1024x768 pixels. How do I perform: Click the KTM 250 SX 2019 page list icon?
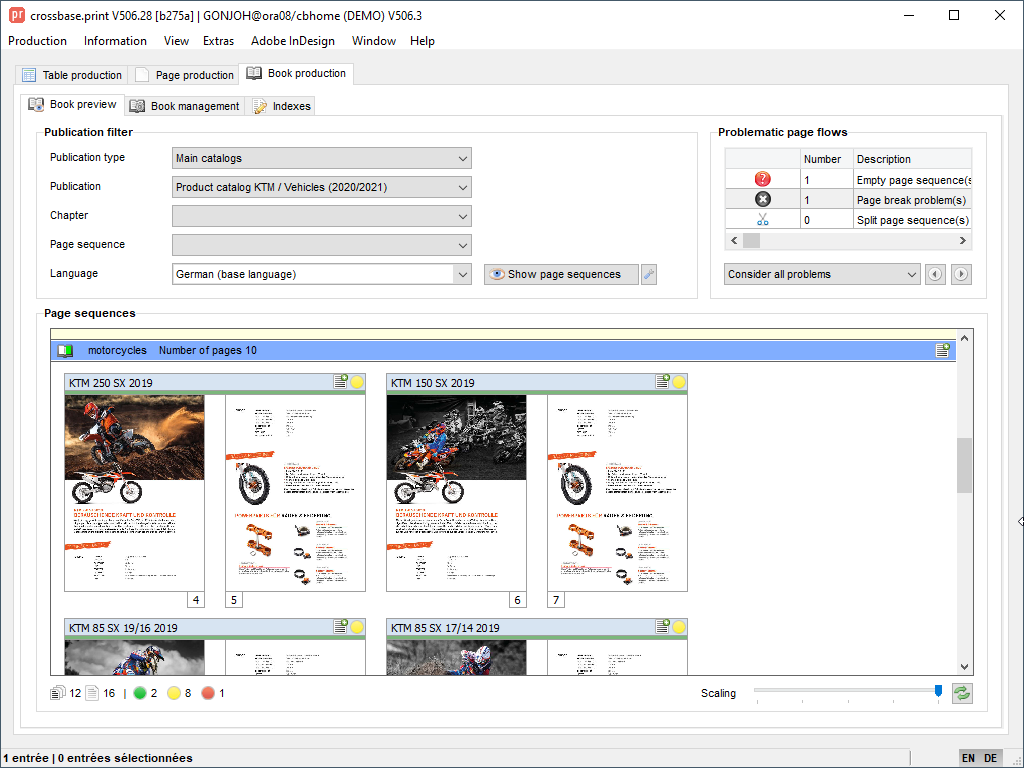click(x=340, y=382)
